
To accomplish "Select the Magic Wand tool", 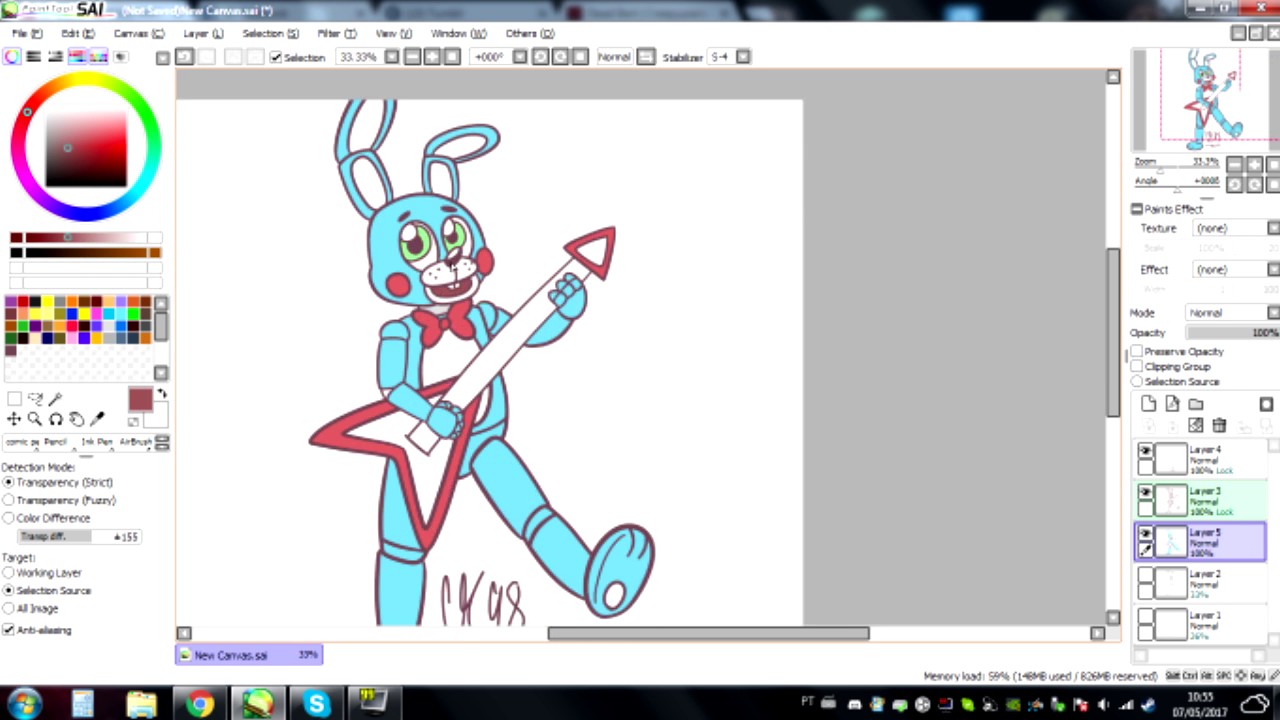I will [55, 399].
